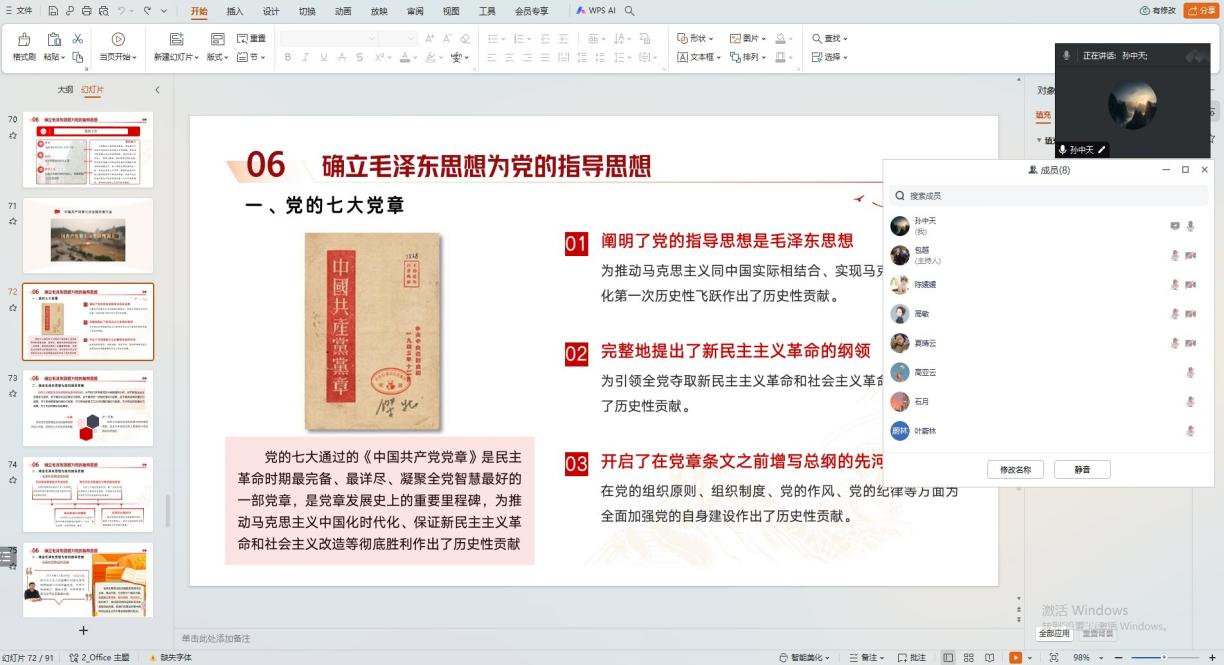Switch to the 大纲 outline tab
The width and height of the screenshot is (1224, 665).
tap(65, 90)
